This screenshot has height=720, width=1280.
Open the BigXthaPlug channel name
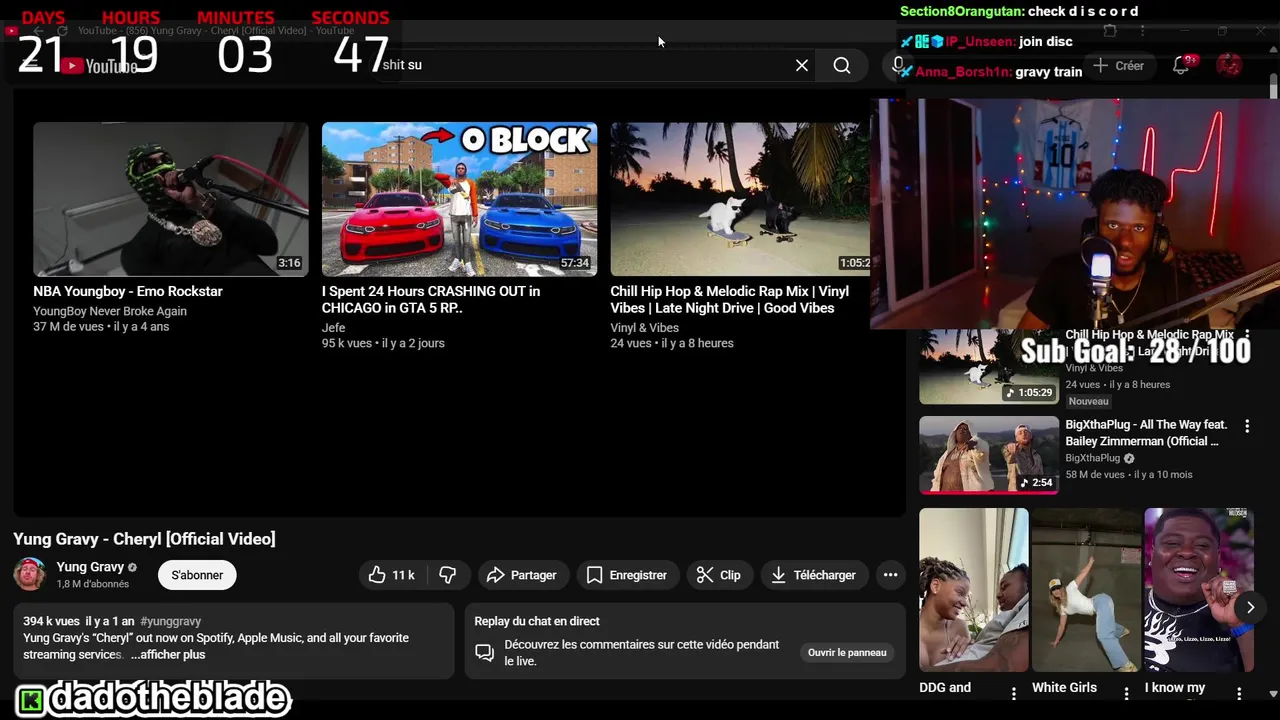1092,458
